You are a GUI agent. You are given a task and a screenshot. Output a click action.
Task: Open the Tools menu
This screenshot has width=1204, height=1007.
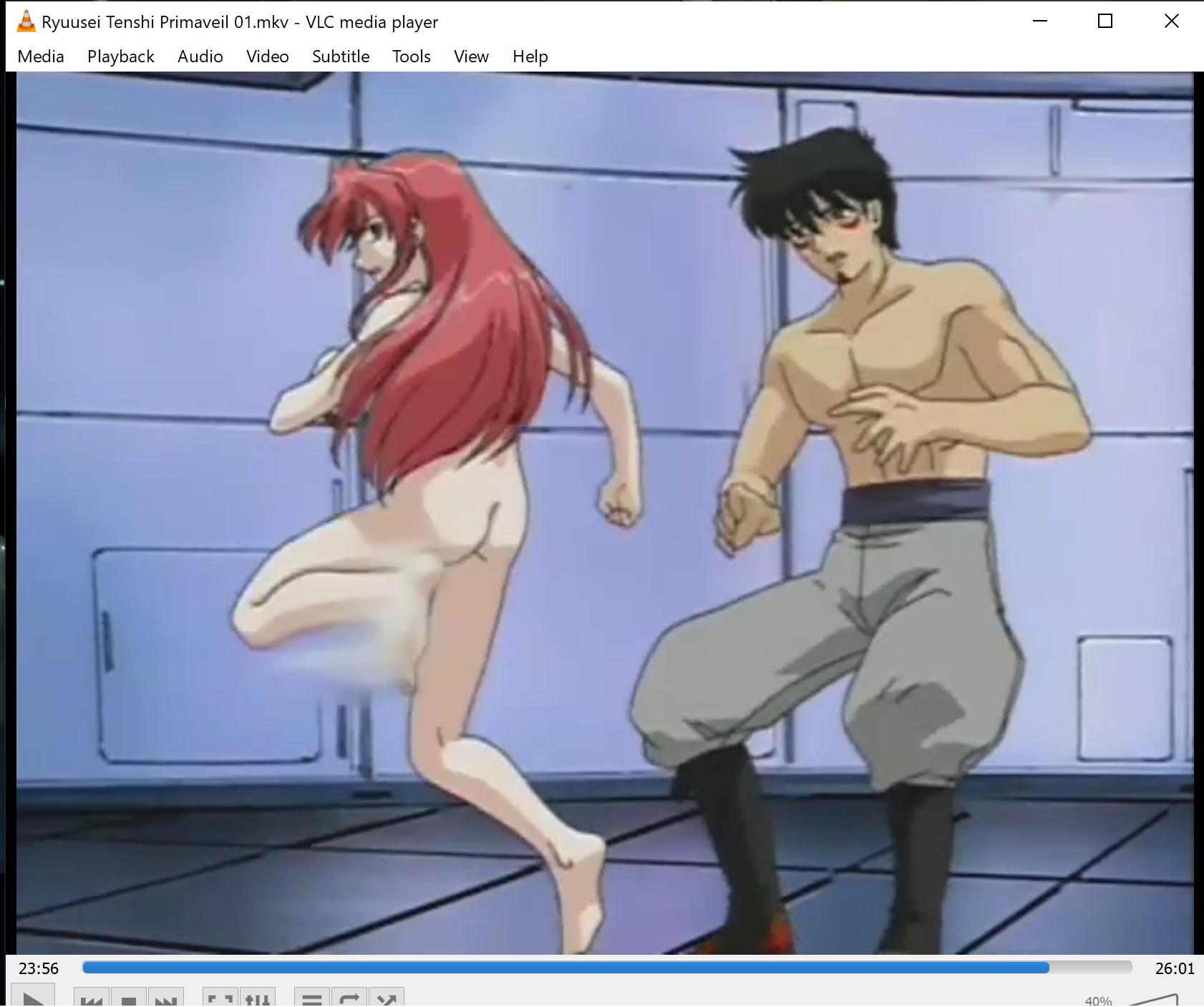coord(412,57)
